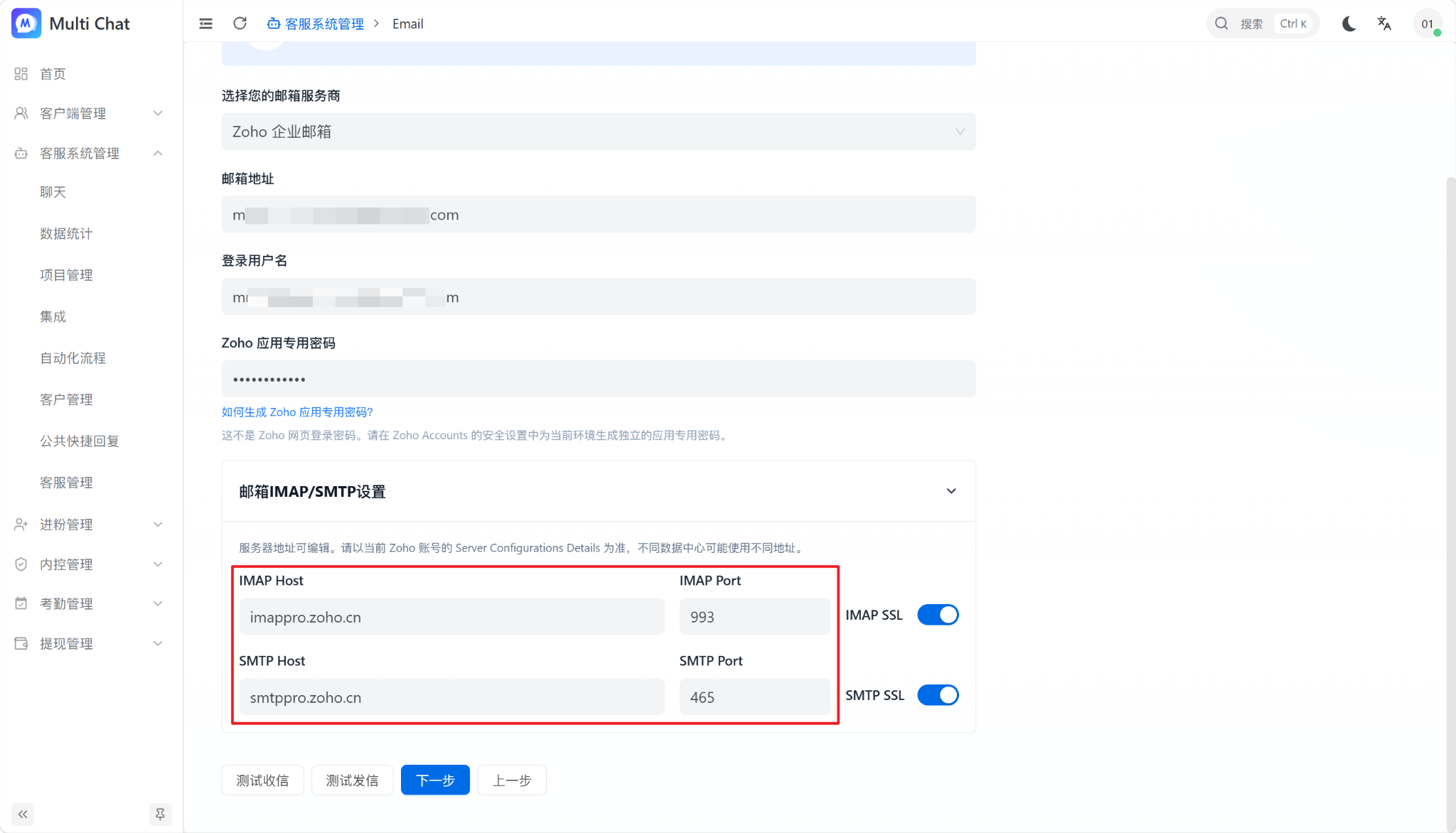Click the search magnifier icon

coord(1221,23)
